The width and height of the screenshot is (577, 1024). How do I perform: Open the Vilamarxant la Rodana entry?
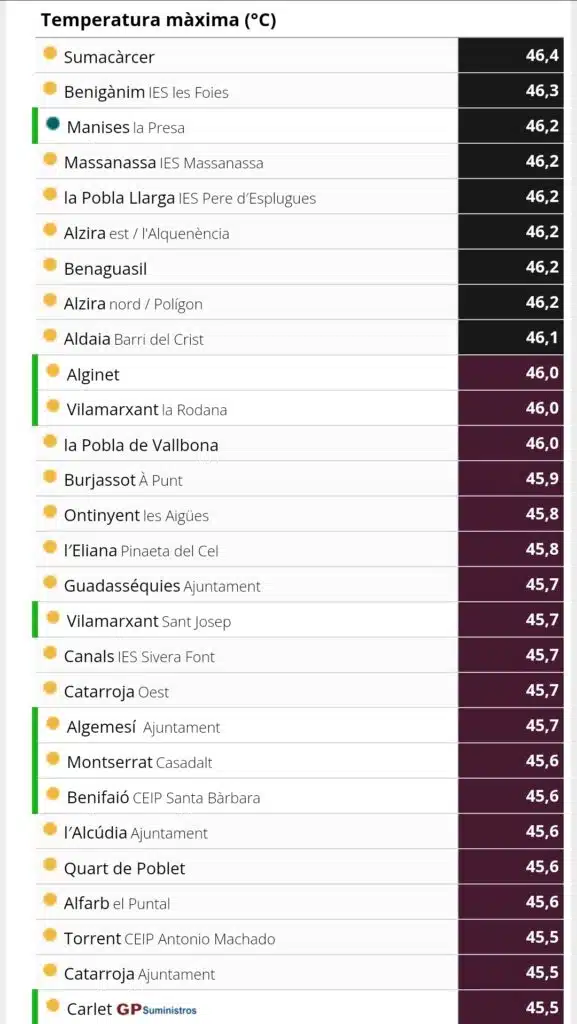pyautogui.click(x=300, y=408)
